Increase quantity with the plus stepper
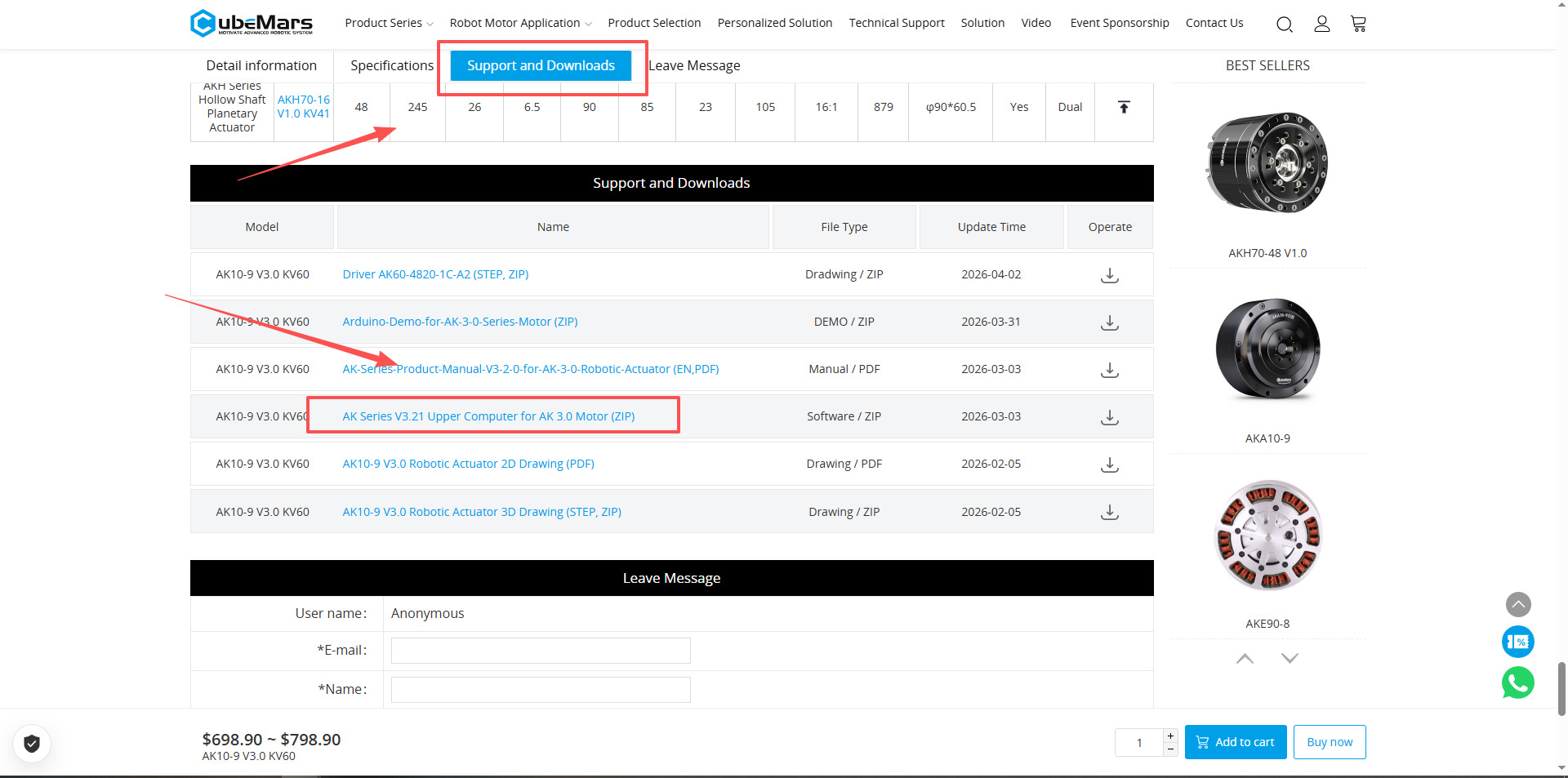The image size is (1568, 778). pyautogui.click(x=1170, y=736)
